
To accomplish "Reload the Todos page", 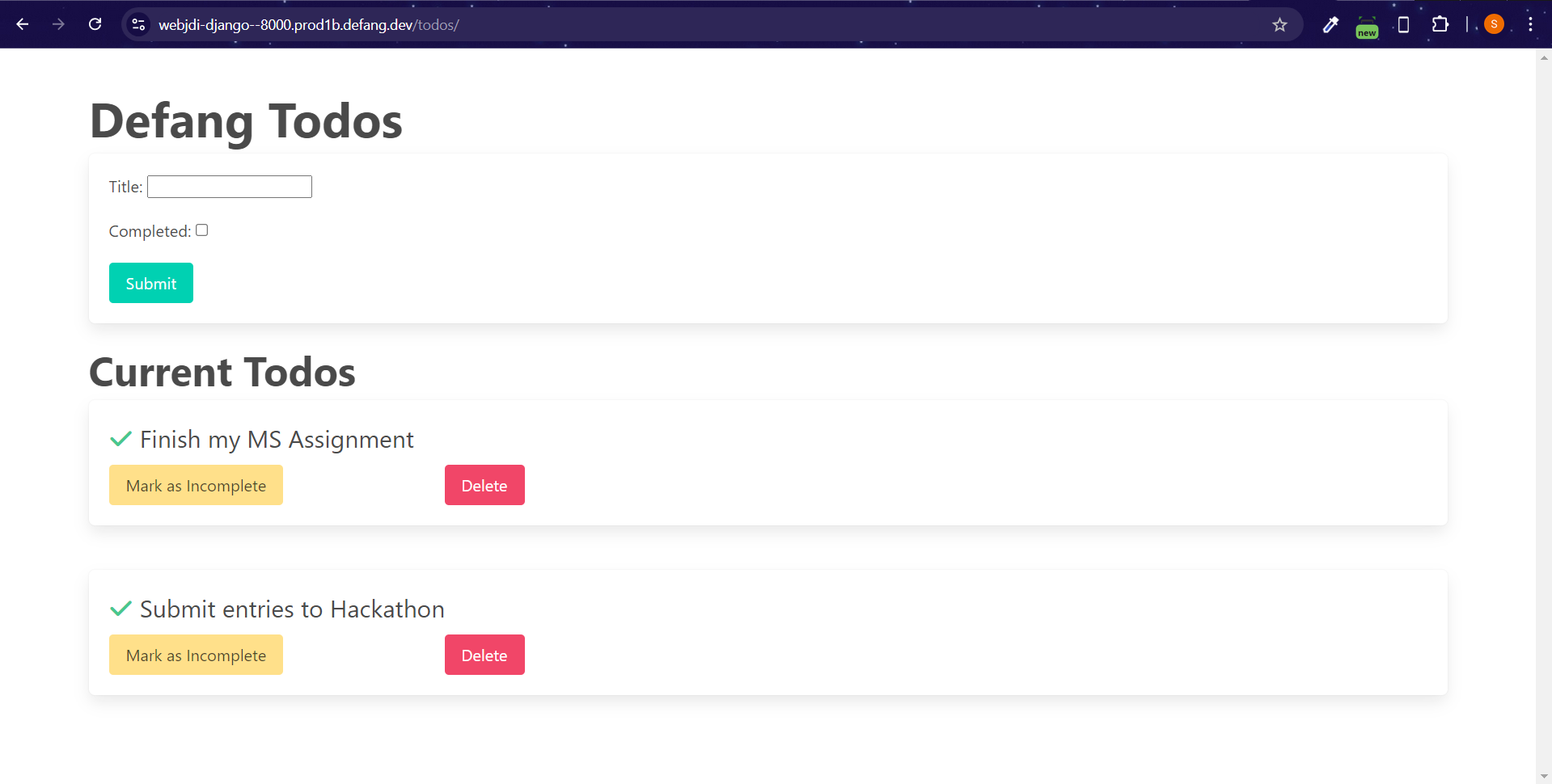I will [95, 24].
